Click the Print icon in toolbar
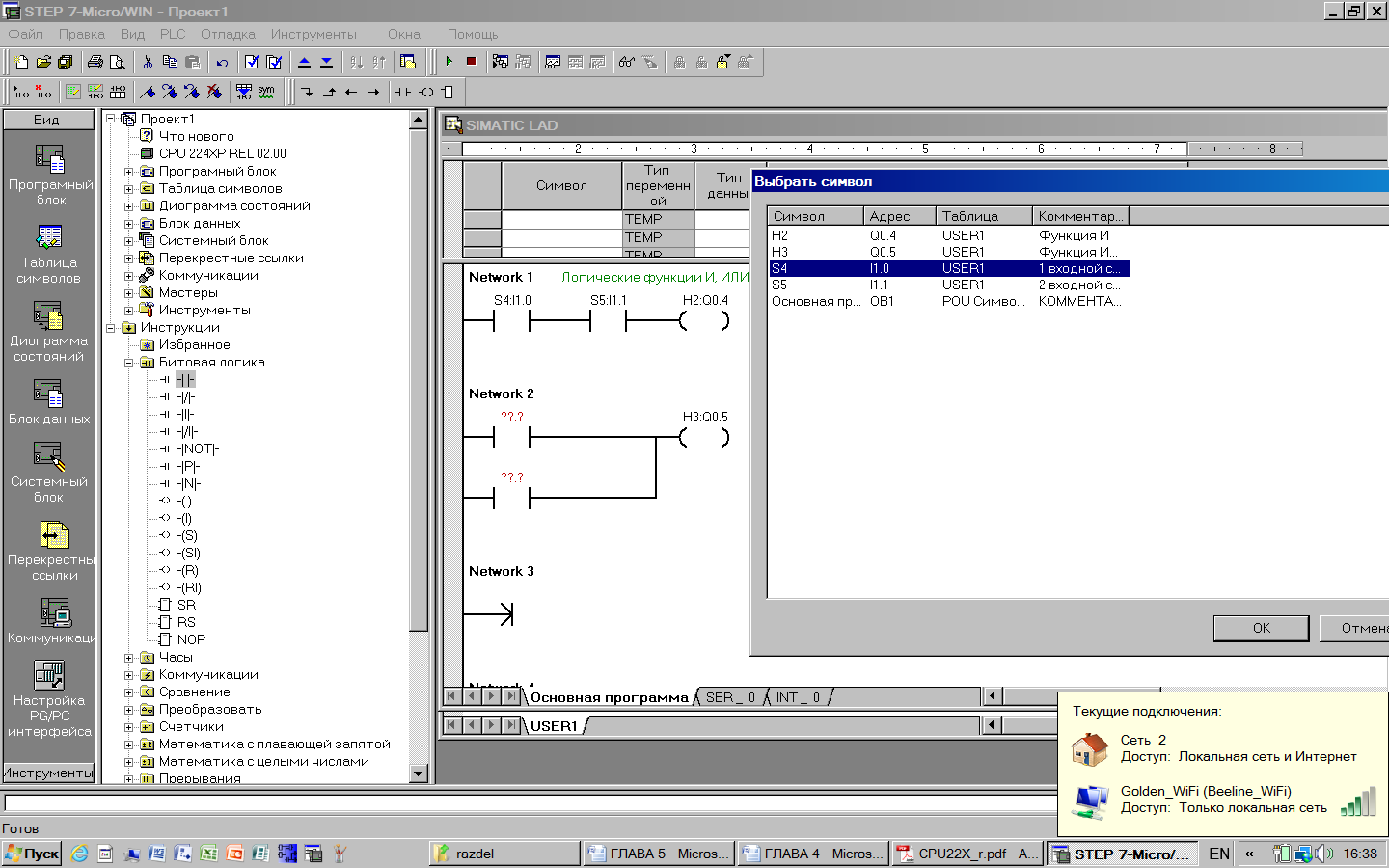This screenshot has height=868, width=1389. pos(95,62)
